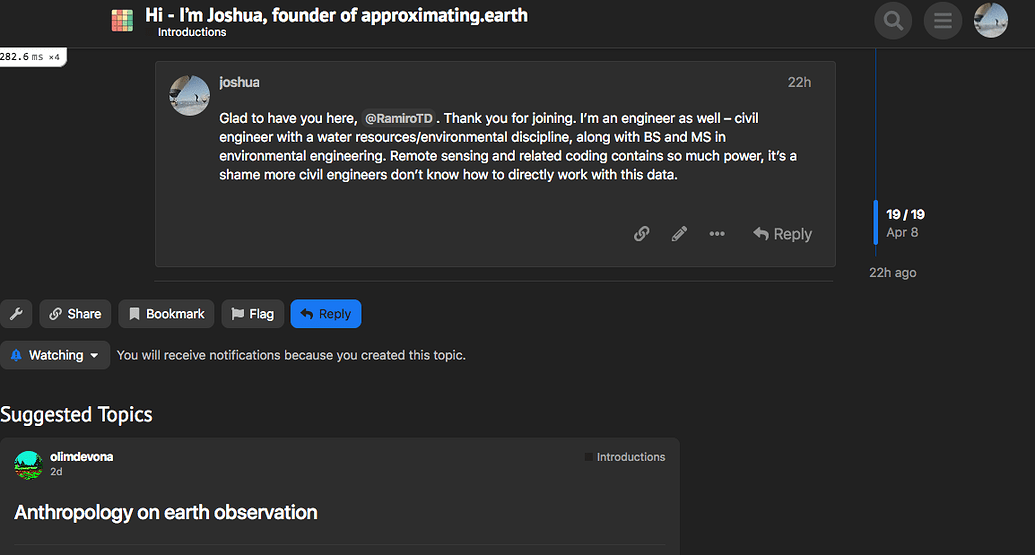The image size is (1035, 555).
Task: Open the @RamiroTD mention link
Action: click(400, 118)
